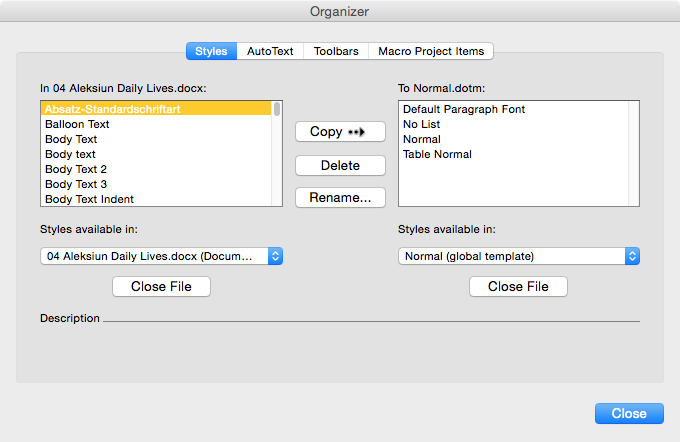Close File under Normal global template
Viewport: 680px width, 442px height.
click(518, 286)
